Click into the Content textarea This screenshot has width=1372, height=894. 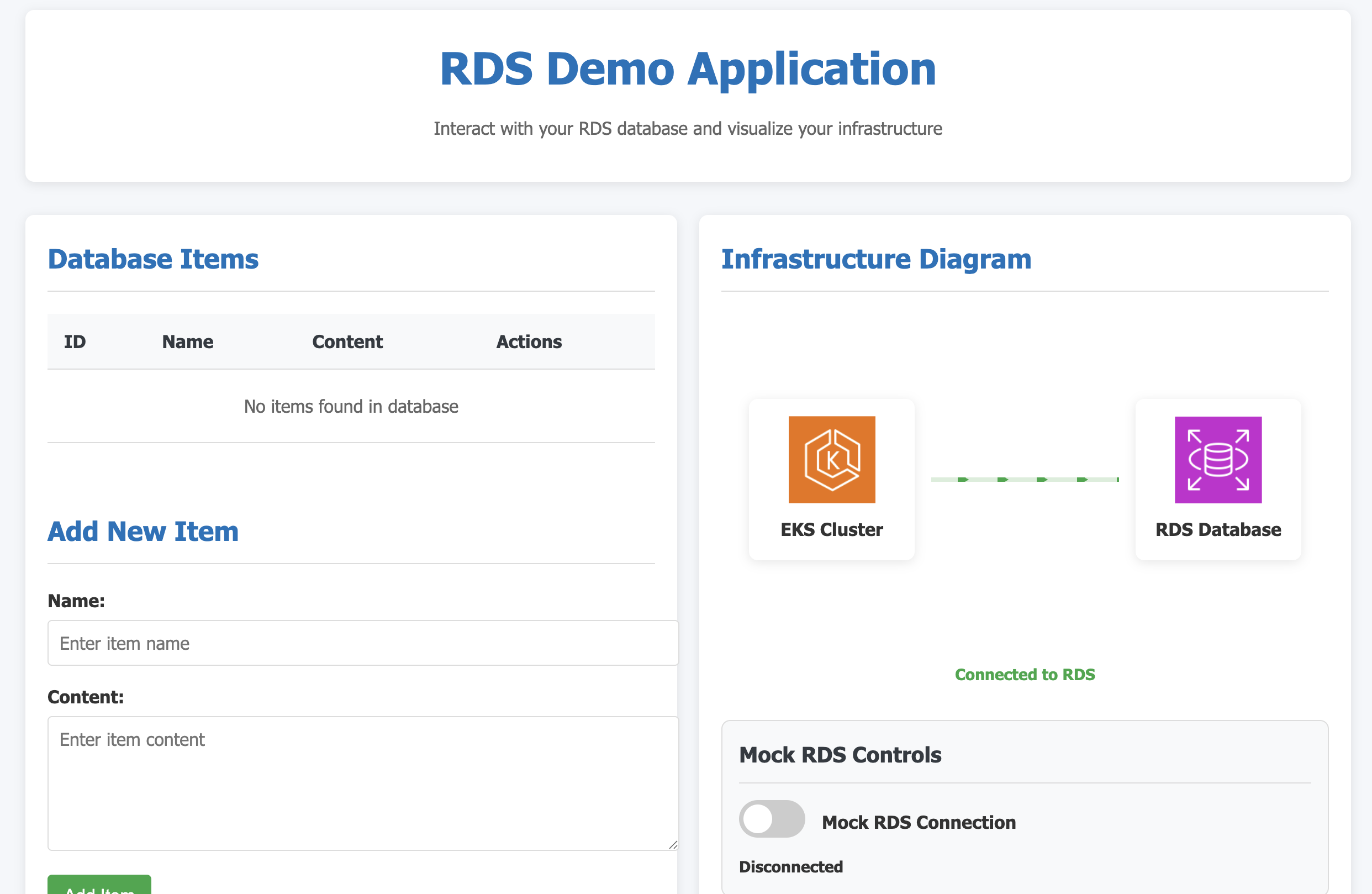(x=362, y=783)
